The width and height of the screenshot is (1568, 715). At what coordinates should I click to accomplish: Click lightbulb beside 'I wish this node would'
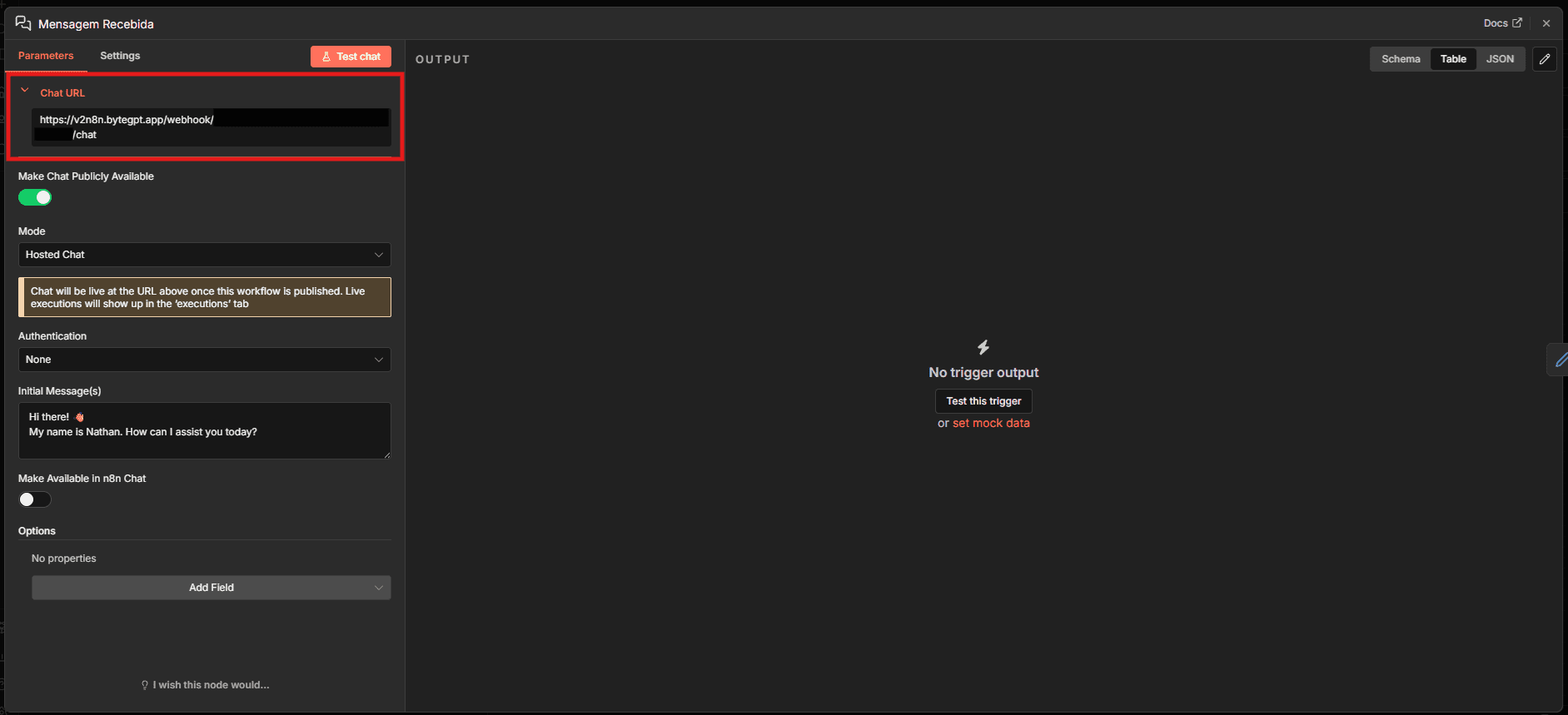click(x=145, y=685)
